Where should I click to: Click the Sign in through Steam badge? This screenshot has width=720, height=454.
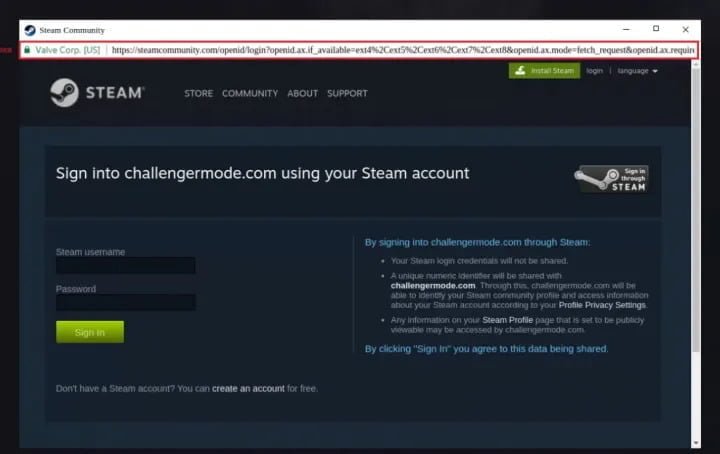(x=611, y=179)
